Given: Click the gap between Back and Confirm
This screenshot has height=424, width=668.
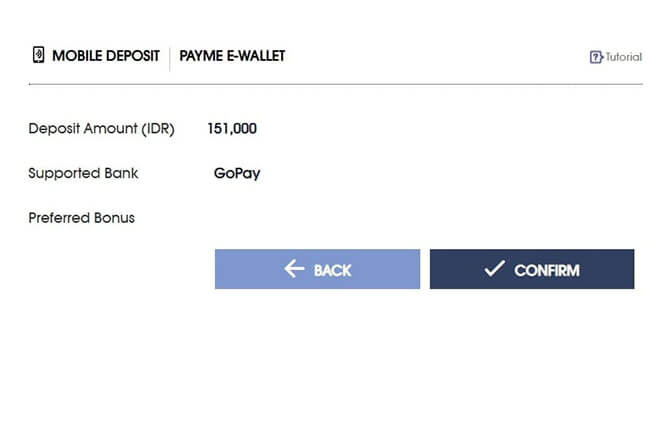Looking at the screenshot, I should point(425,269).
